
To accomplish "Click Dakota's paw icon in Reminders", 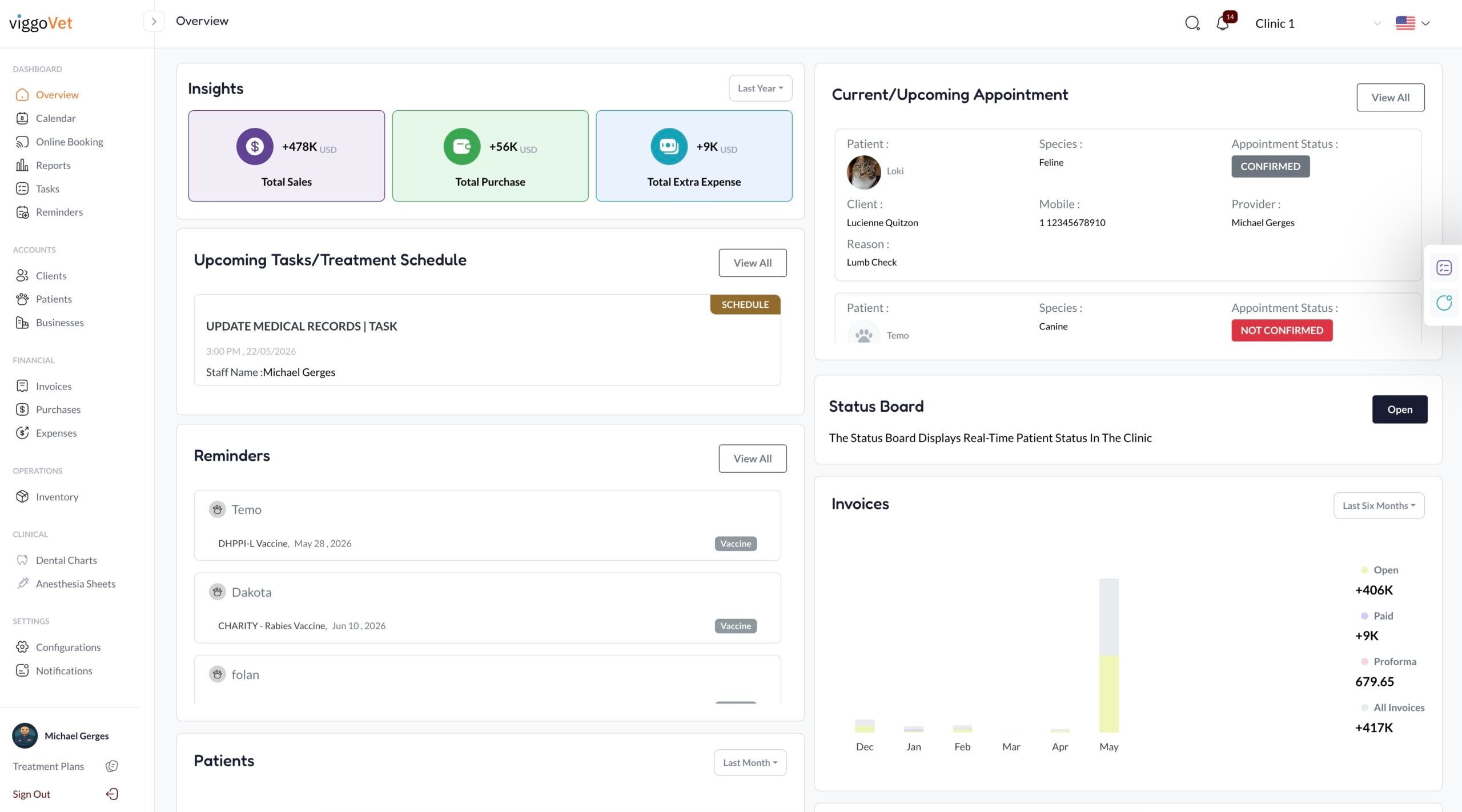I will pos(217,592).
